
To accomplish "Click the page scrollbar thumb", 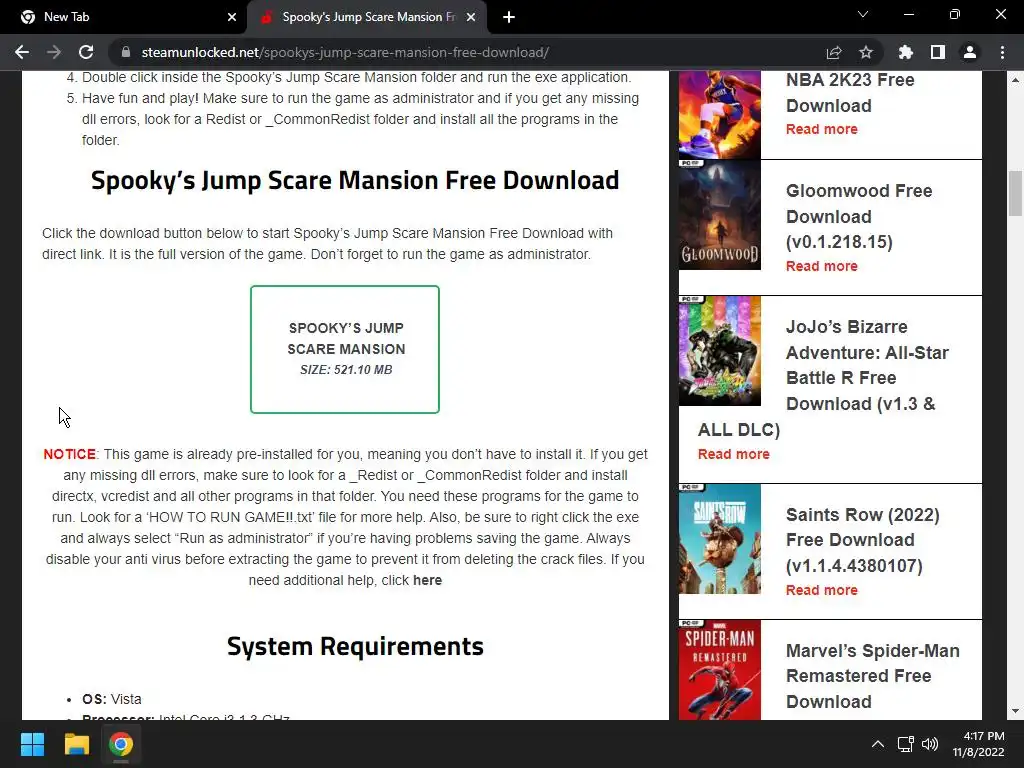I will 1015,193.
